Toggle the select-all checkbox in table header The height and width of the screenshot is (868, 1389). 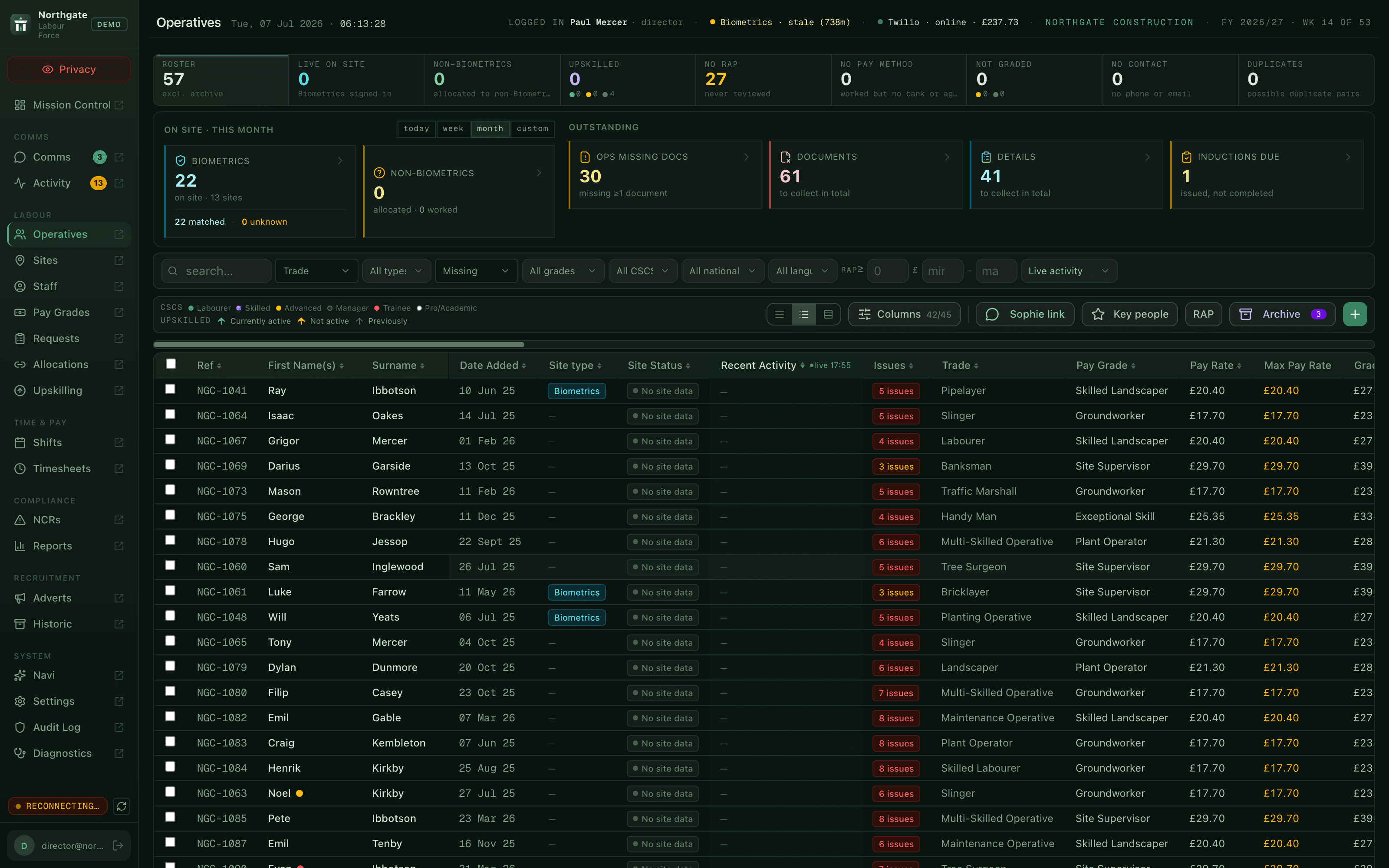pos(171,364)
